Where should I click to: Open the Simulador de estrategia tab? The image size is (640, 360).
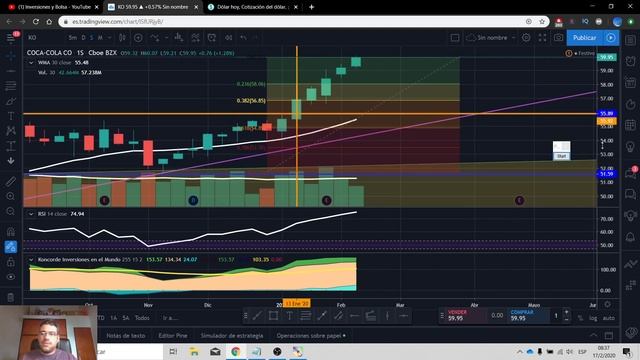232,336
